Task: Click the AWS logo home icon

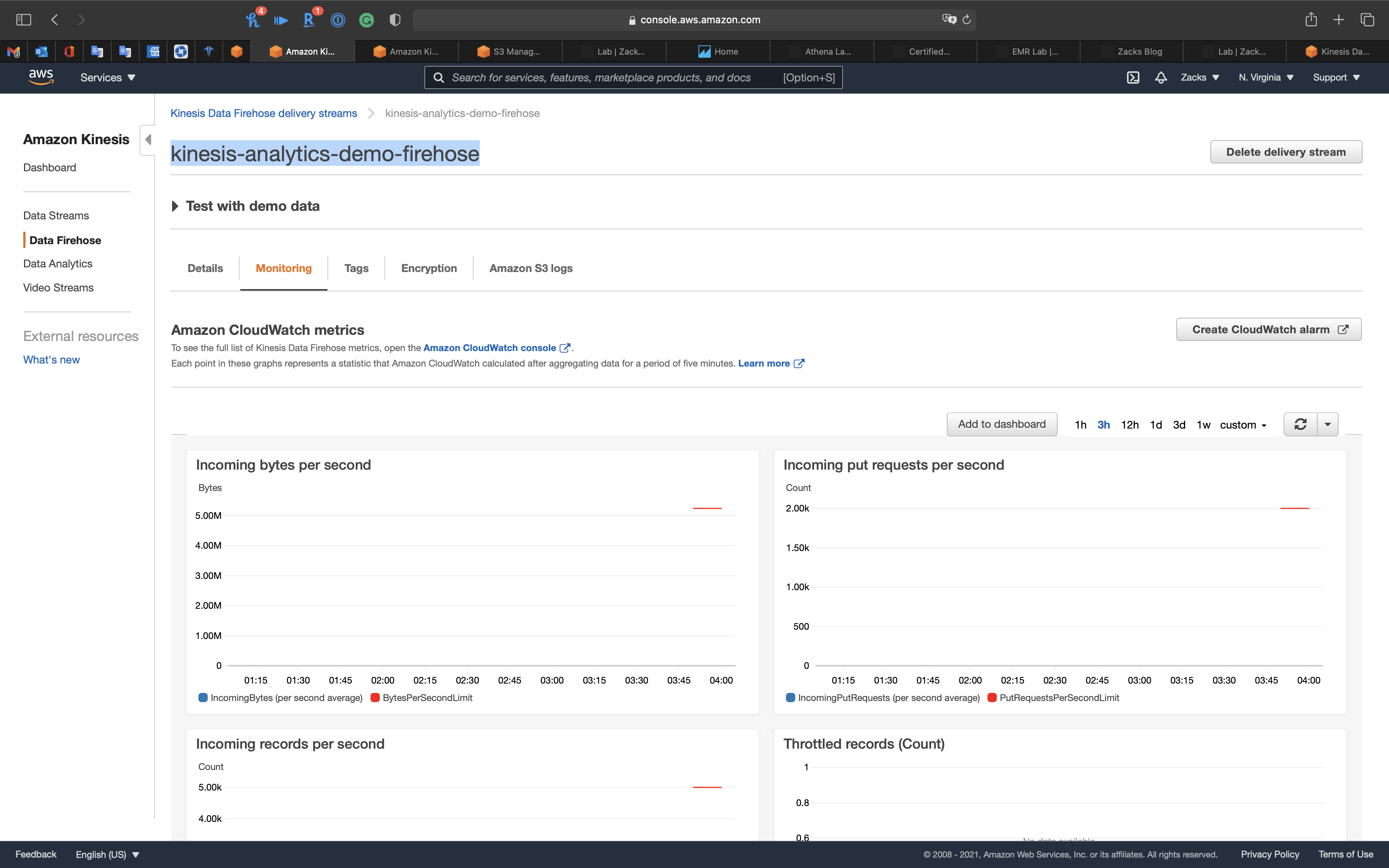Action: tap(41, 77)
